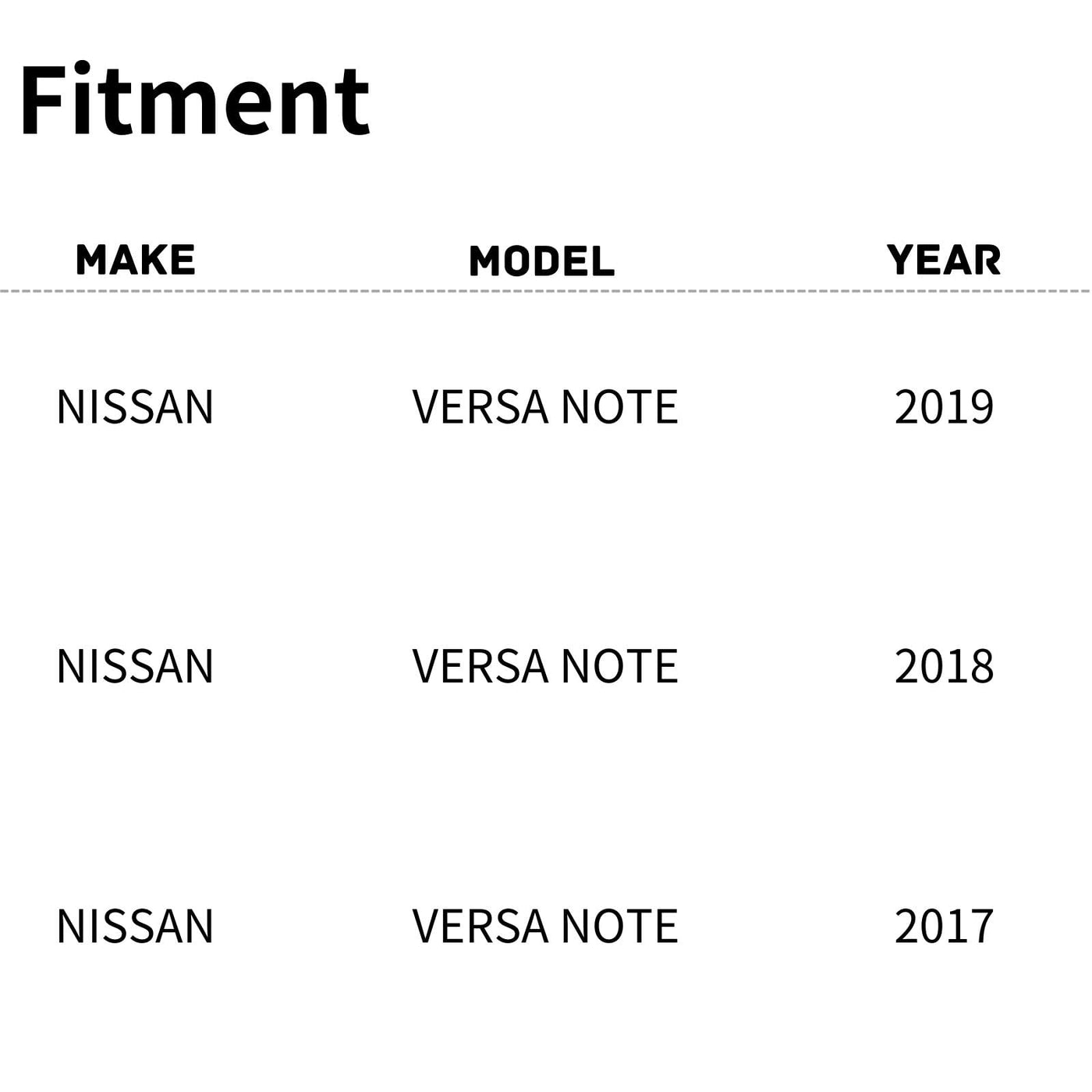
Task: Click the dashed divider below the MODEL header
Action: (542, 291)
